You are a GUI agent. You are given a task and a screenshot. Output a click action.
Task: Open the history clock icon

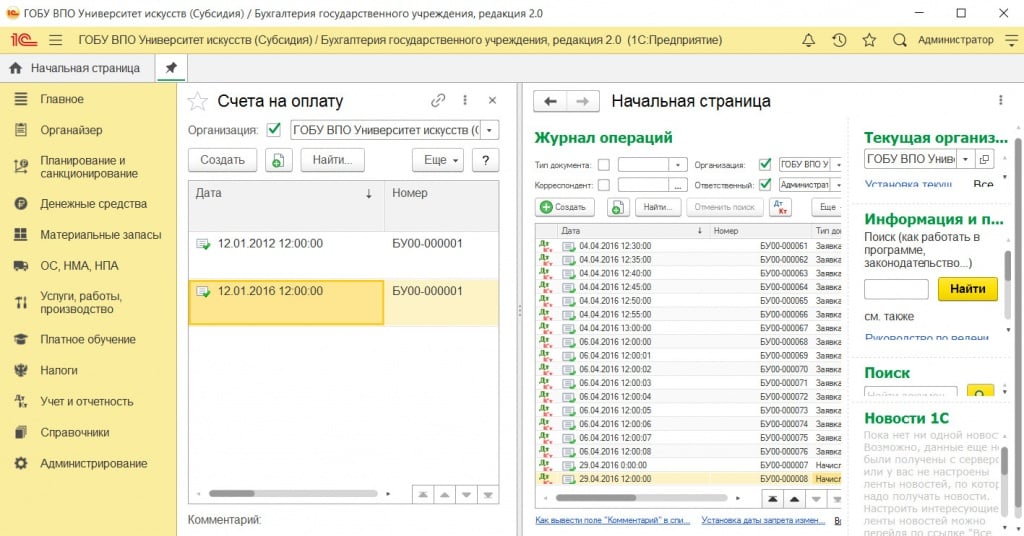tap(839, 40)
